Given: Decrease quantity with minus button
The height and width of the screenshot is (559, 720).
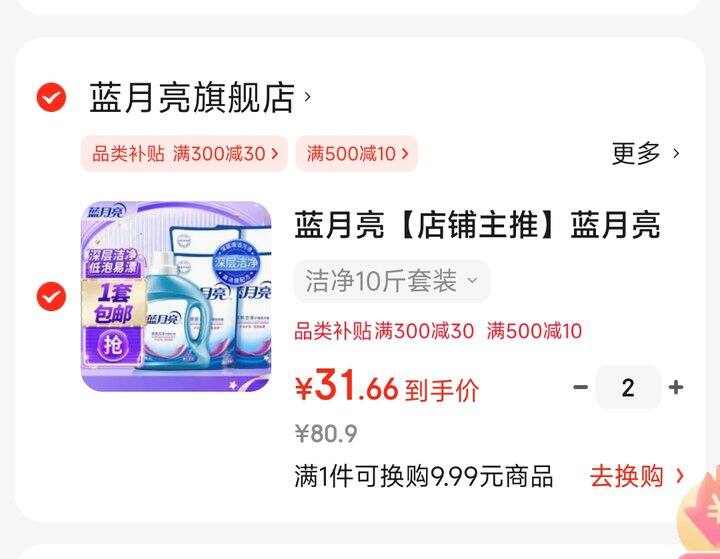Looking at the screenshot, I should (580, 387).
